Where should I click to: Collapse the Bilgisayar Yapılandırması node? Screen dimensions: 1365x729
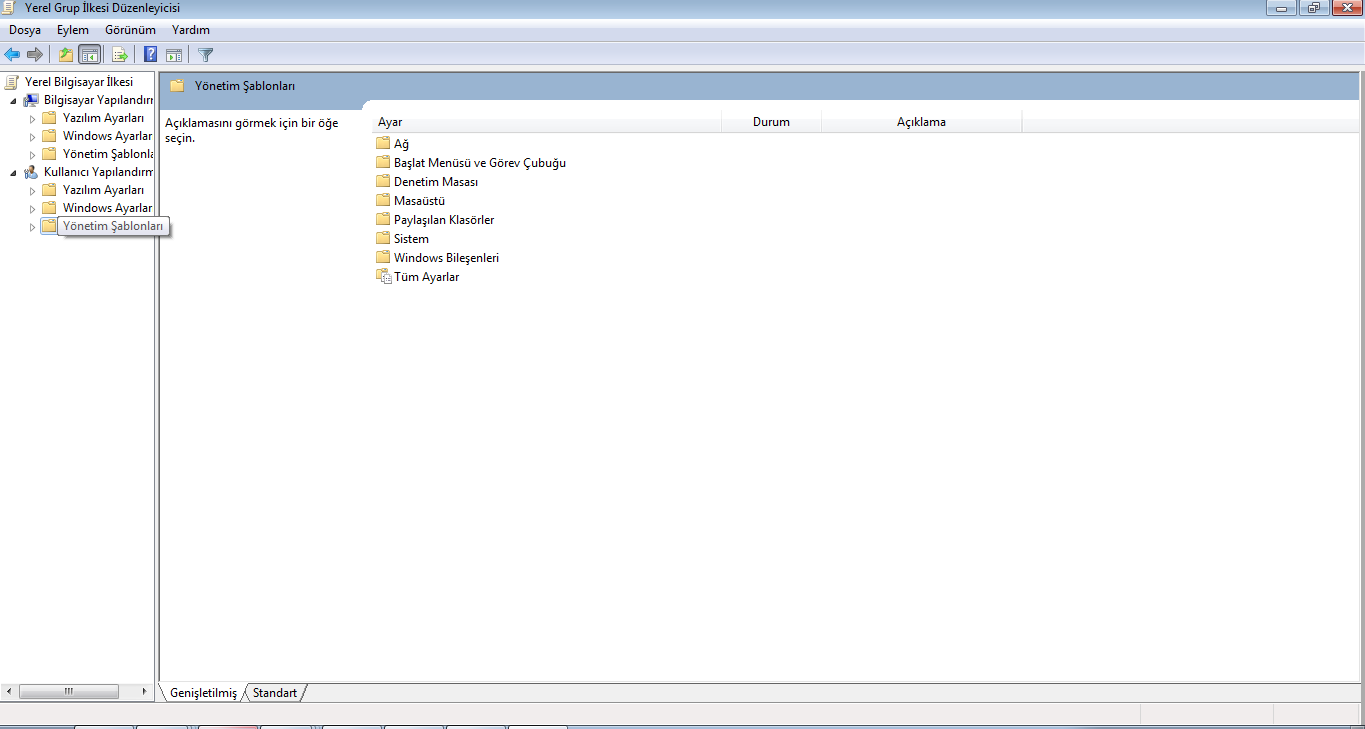click(x=13, y=100)
